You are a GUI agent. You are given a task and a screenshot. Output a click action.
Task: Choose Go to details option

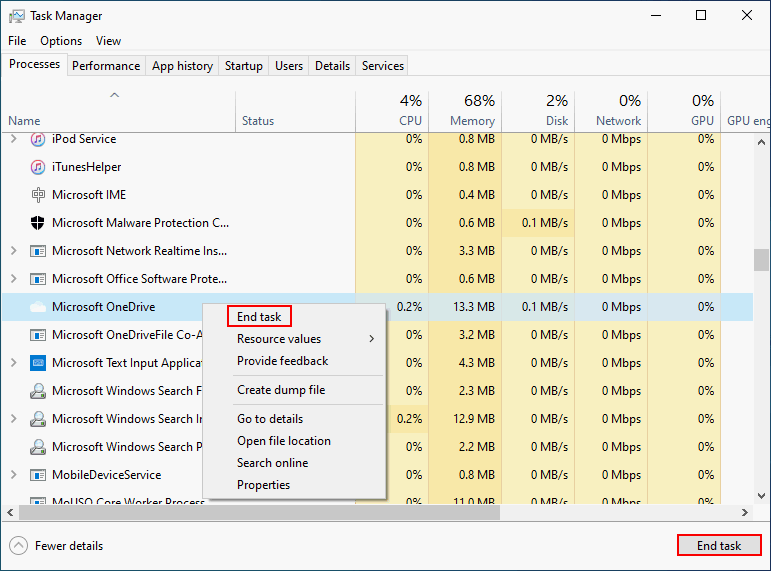click(x=270, y=419)
